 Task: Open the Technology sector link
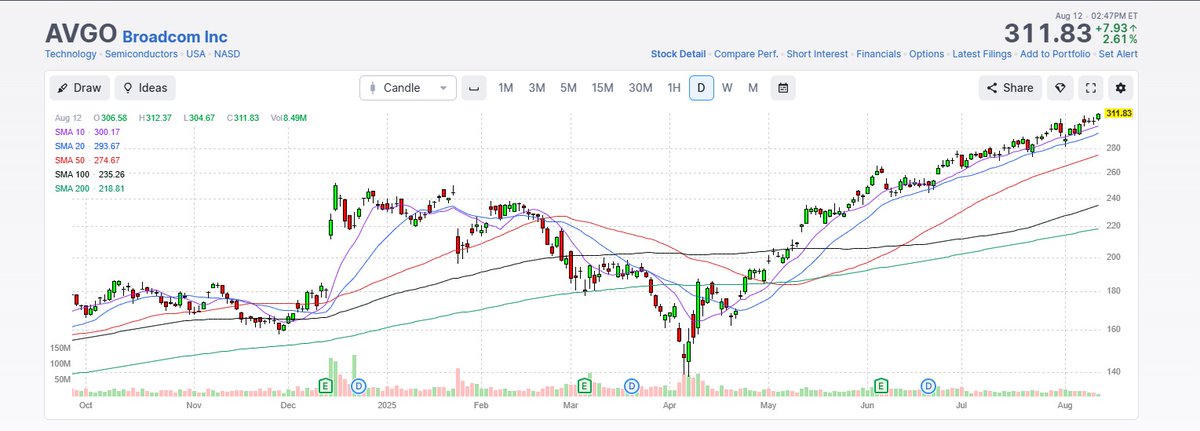coord(71,54)
